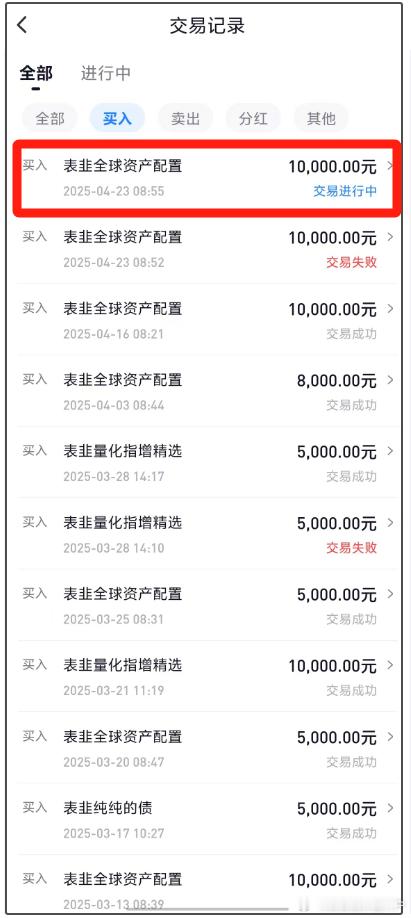Filter records by 卖出
The width and height of the screenshot is (411, 918).
[186, 119]
